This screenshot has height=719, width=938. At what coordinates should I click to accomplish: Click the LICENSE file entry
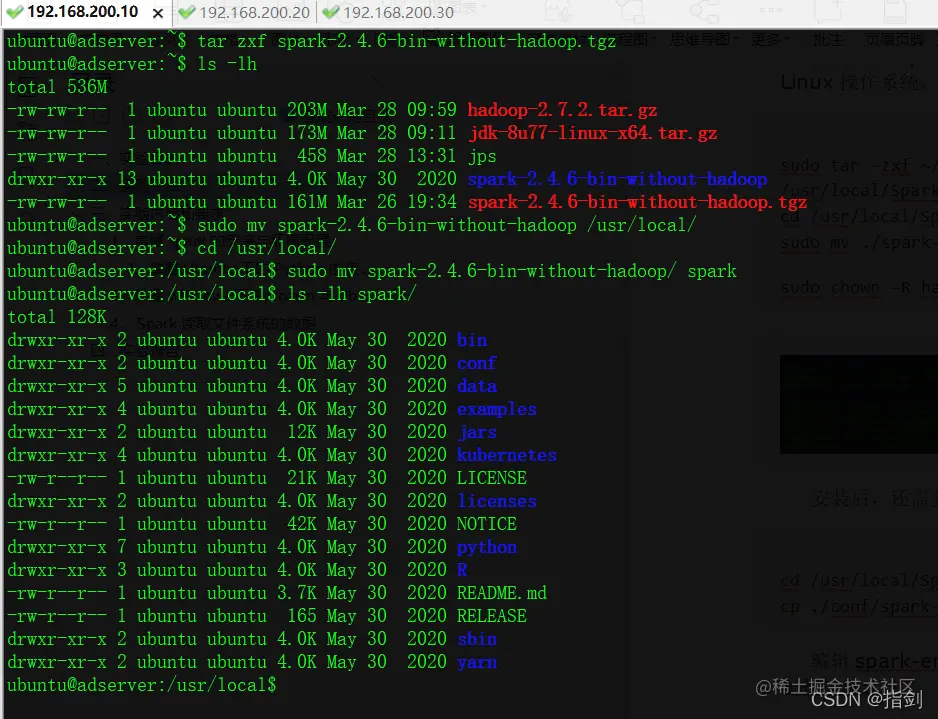492,478
